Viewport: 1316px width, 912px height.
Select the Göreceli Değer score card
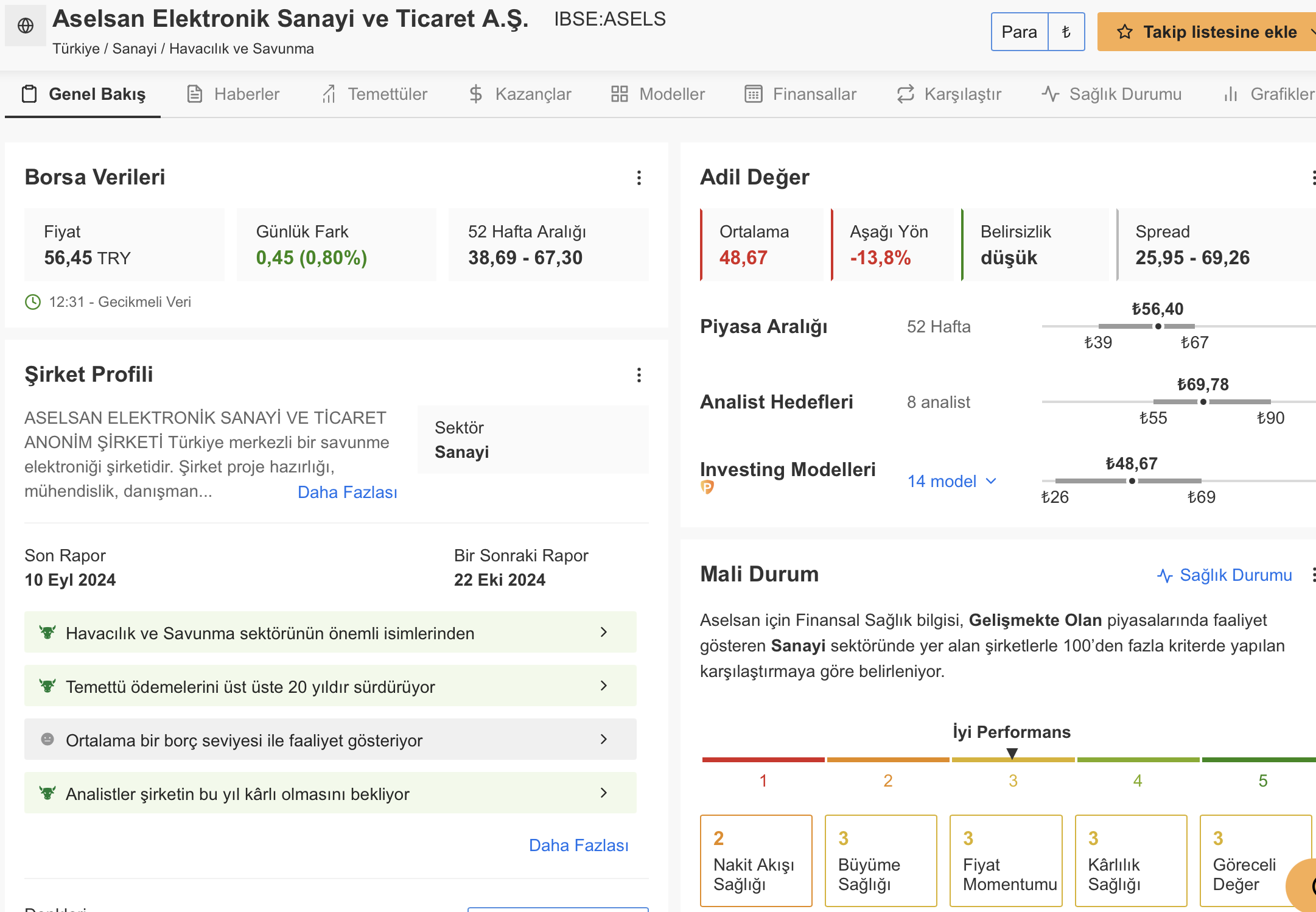point(1256,861)
